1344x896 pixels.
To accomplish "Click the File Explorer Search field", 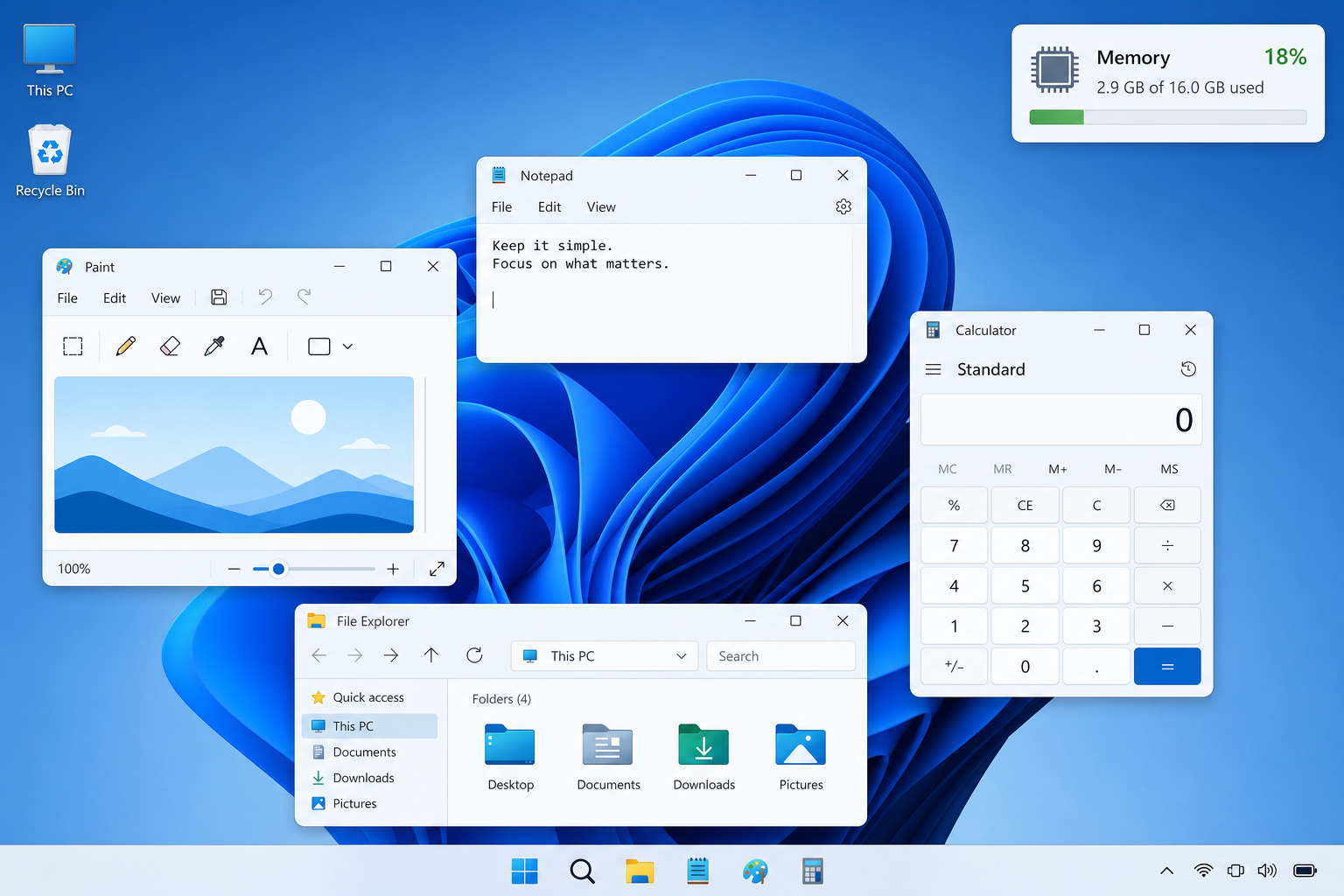I will [780, 656].
